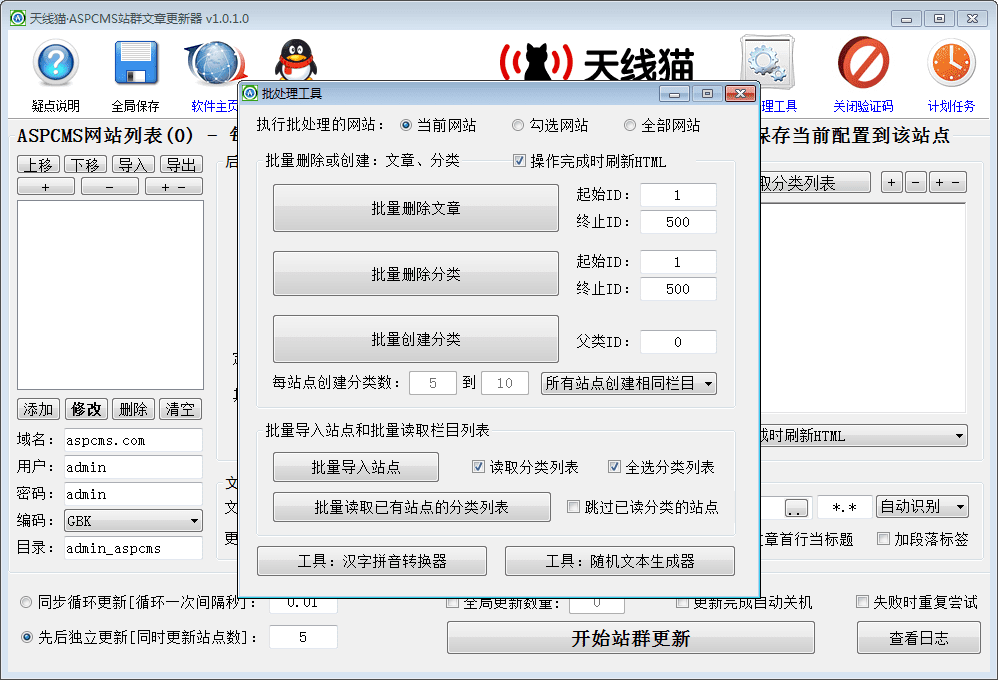998x680 pixels.
Task: Click 开始站群更新 button
Action: [x=631, y=638]
